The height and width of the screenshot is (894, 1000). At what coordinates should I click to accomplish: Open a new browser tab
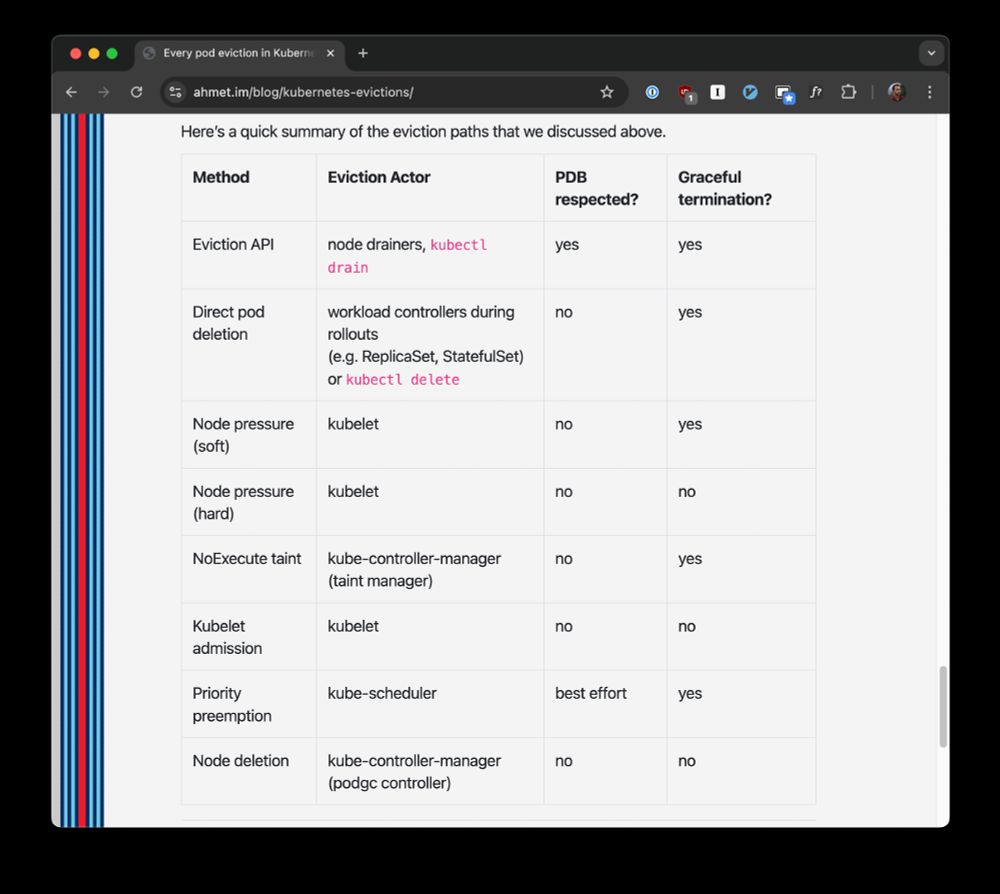(x=363, y=53)
